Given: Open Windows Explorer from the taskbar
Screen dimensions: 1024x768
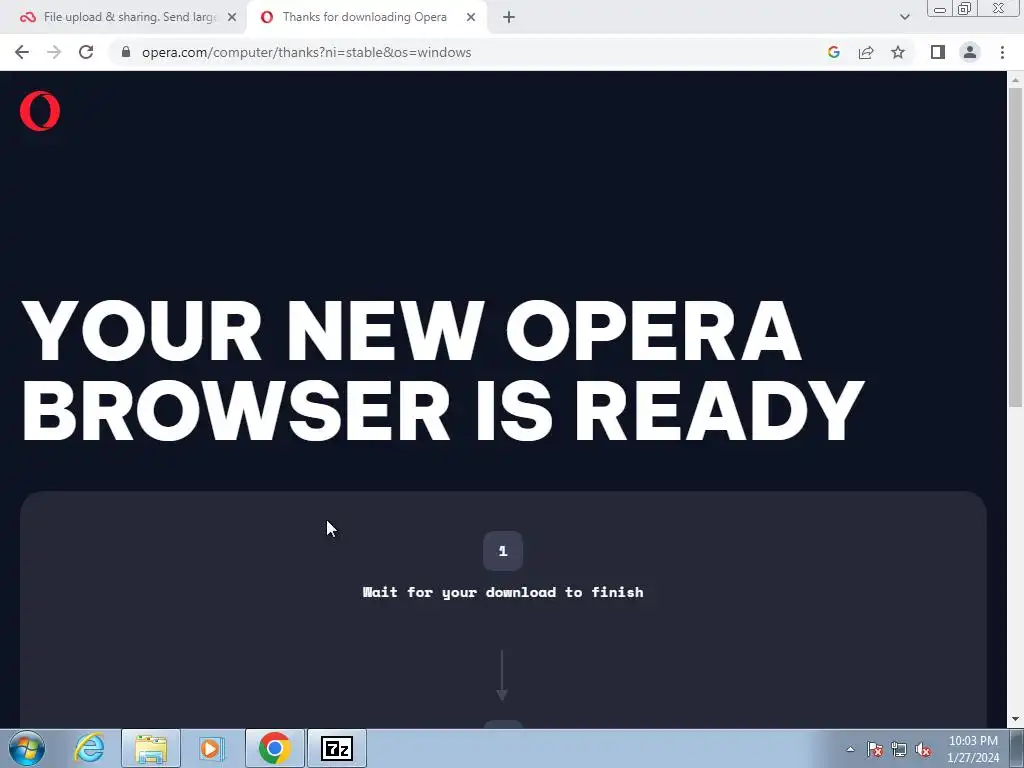Looking at the screenshot, I should coord(151,748).
